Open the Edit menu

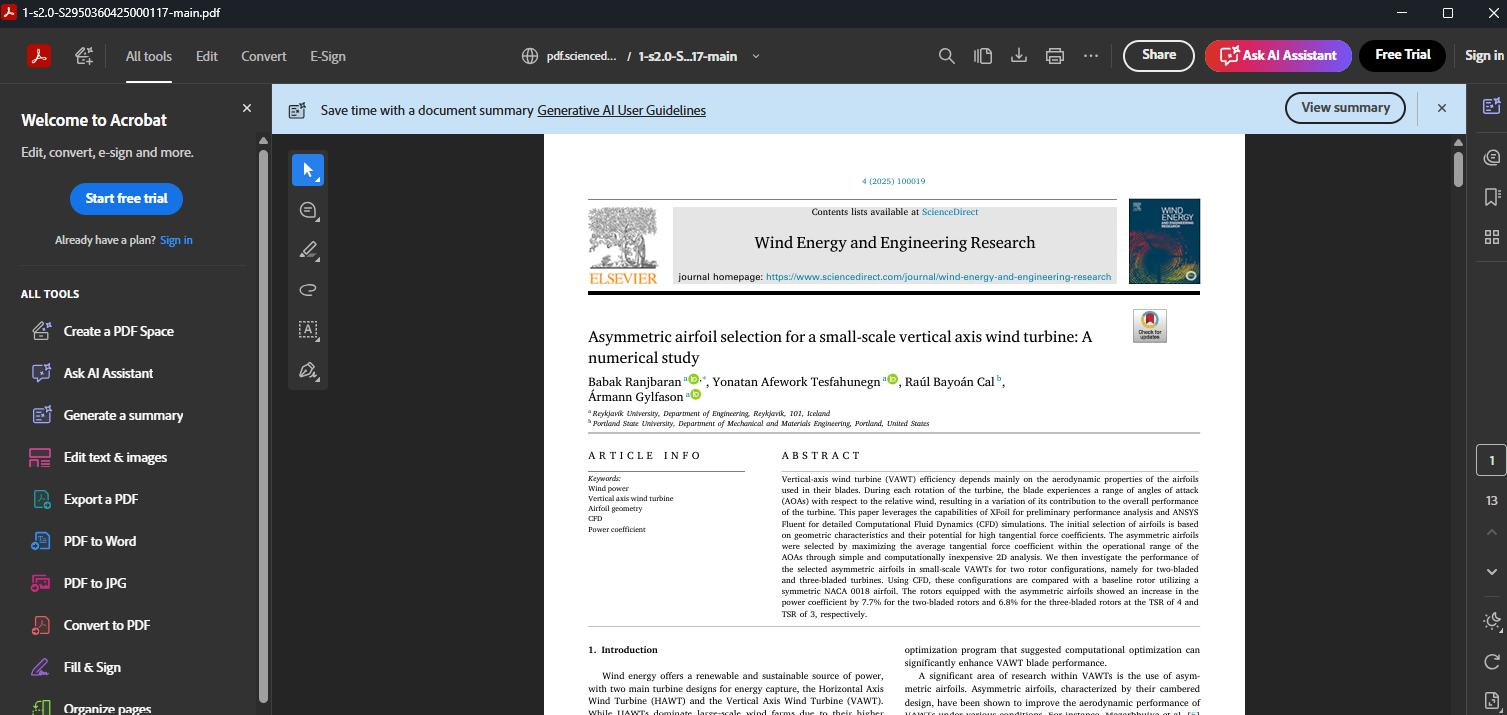(207, 56)
